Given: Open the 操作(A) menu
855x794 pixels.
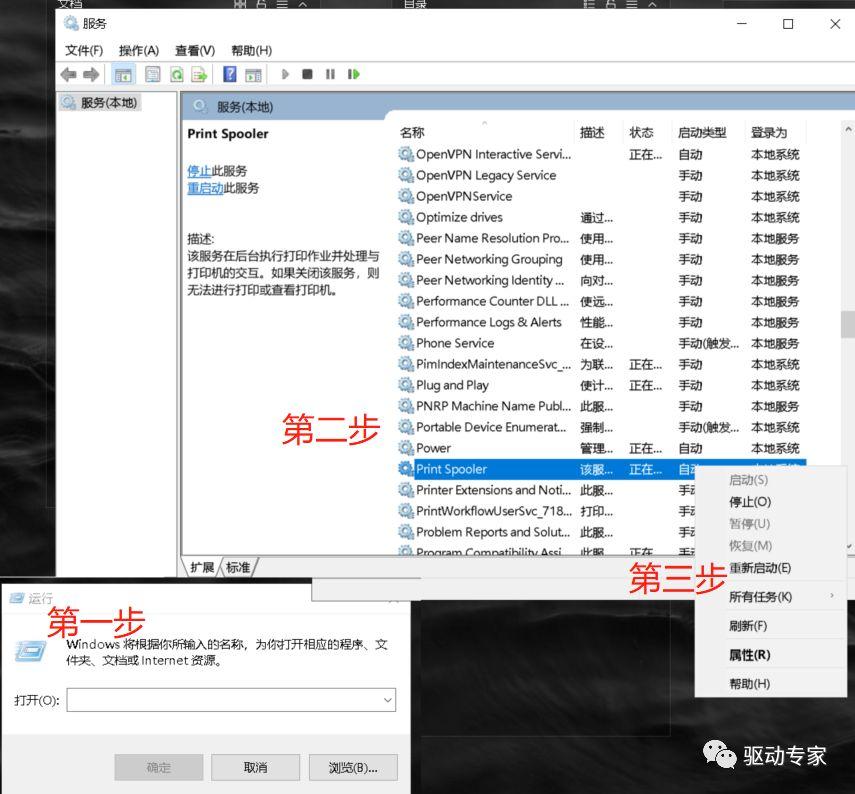Looking at the screenshot, I should click(x=139, y=50).
